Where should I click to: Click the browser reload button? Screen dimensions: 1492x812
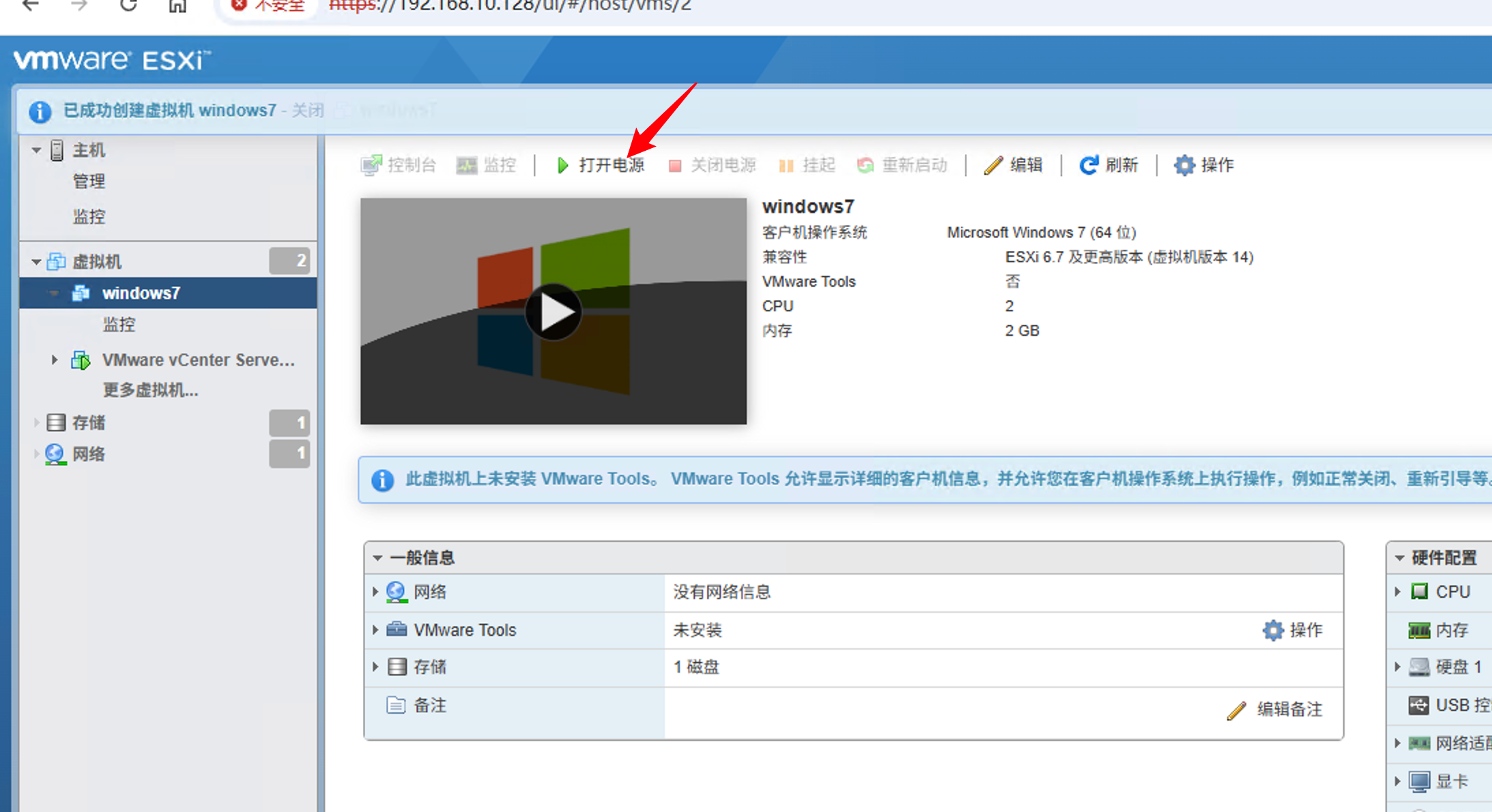pos(128,5)
